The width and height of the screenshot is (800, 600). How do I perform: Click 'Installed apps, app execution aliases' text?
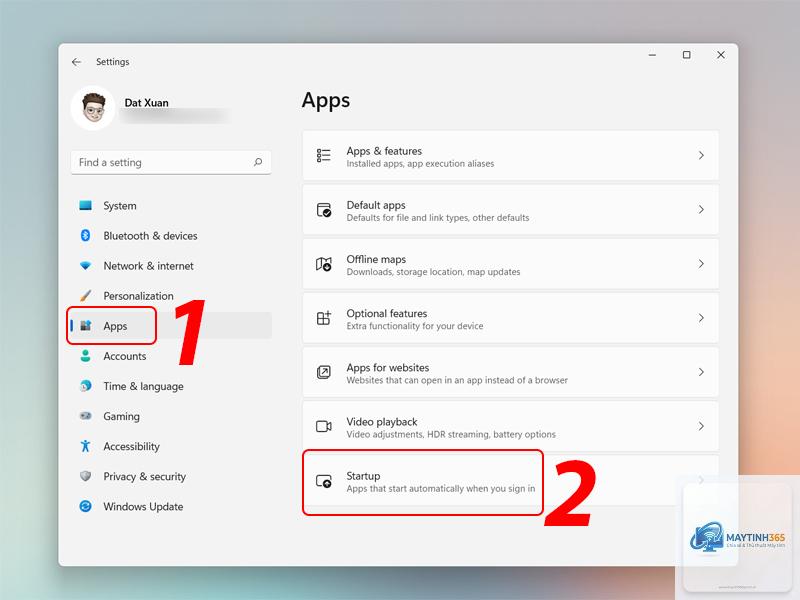click(420, 164)
